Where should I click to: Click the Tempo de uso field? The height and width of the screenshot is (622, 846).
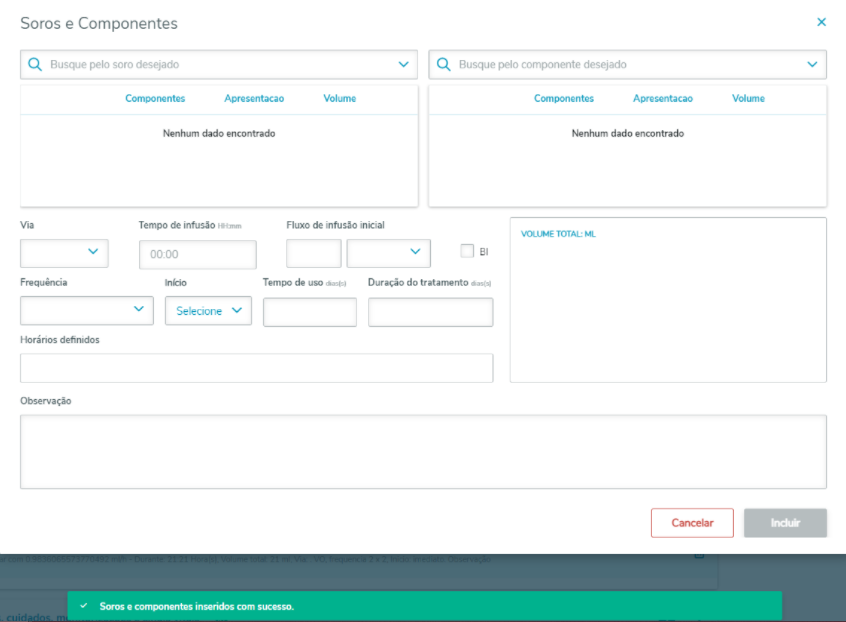[310, 312]
